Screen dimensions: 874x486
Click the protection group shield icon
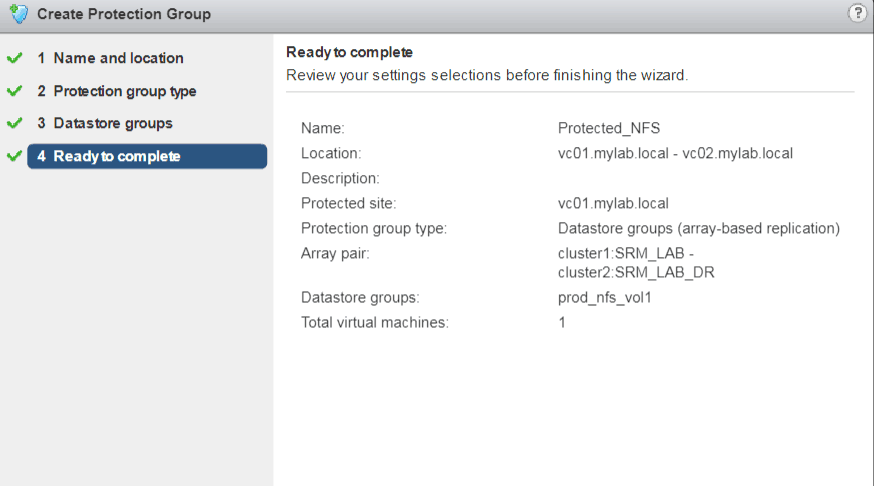click(19, 15)
